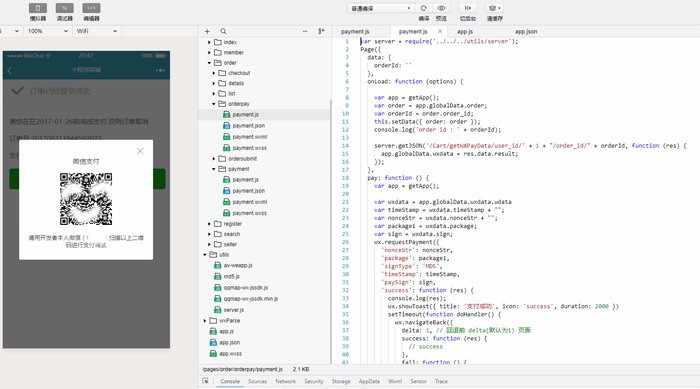Switch to the AppData tab

click(x=369, y=381)
